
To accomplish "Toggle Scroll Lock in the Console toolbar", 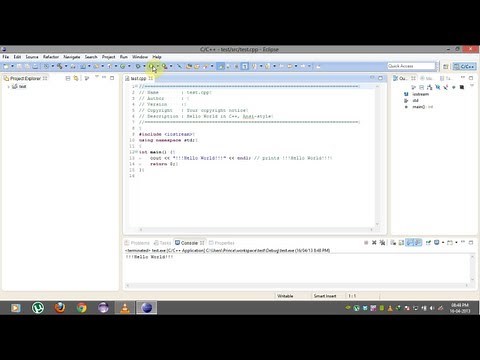I will point(401,243).
